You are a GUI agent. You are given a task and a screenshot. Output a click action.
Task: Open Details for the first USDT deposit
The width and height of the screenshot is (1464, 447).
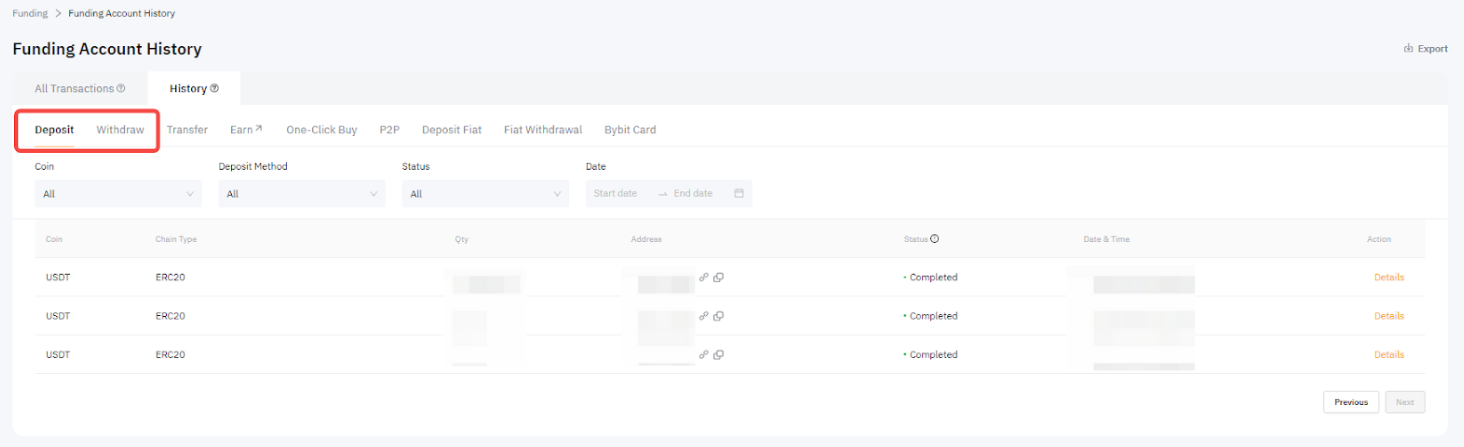(1388, 277)
